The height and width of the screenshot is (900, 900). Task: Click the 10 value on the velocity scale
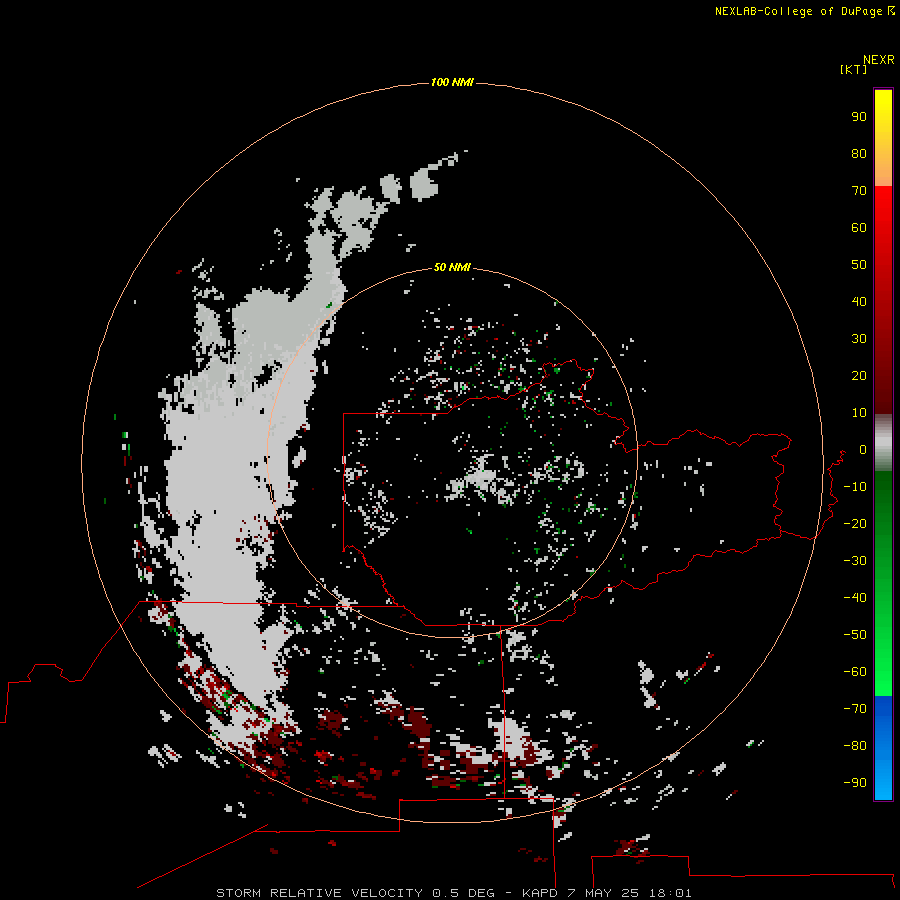(x=859, y=413)
